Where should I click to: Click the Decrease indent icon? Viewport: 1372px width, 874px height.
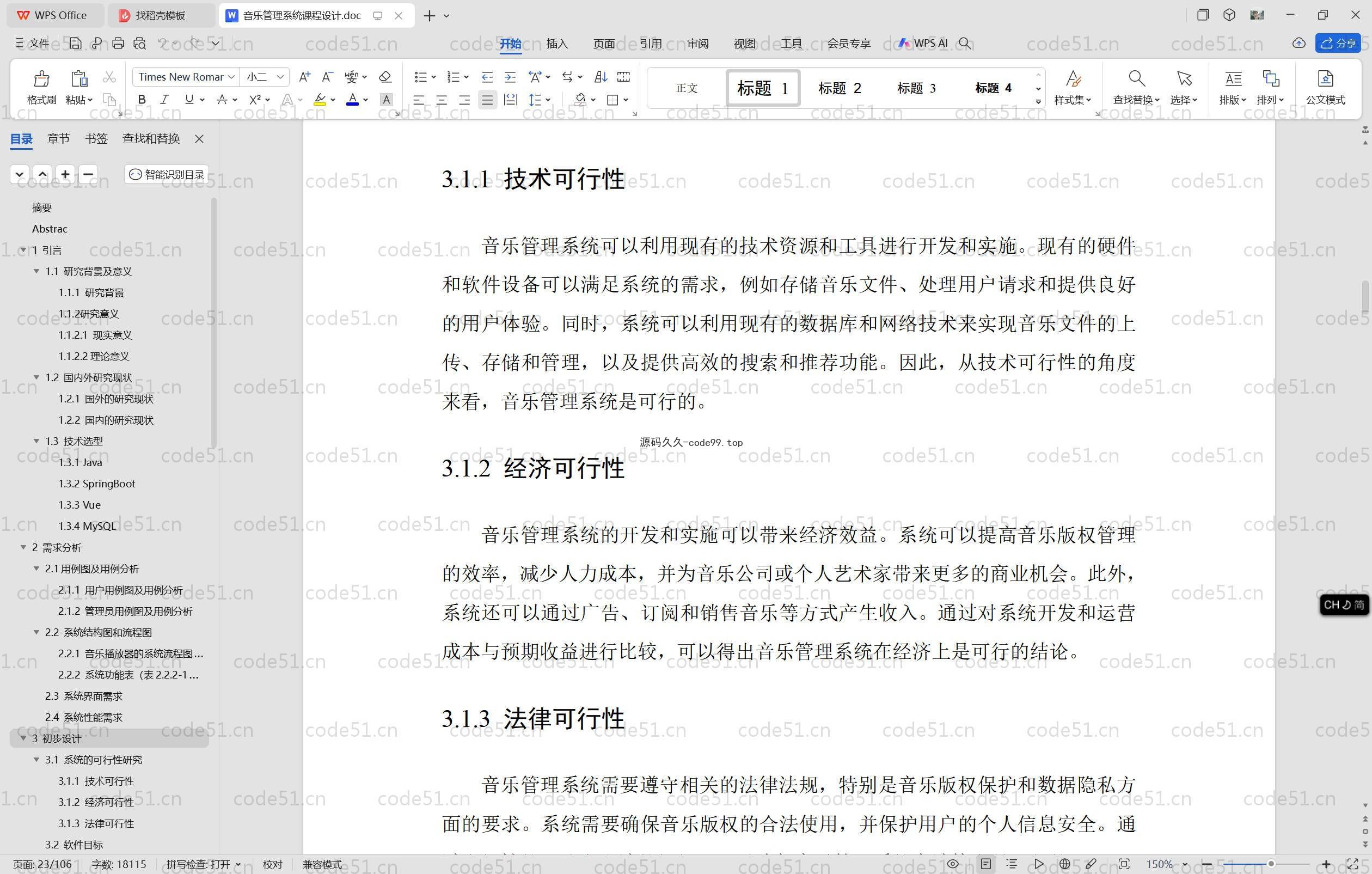tap(487, 77)
